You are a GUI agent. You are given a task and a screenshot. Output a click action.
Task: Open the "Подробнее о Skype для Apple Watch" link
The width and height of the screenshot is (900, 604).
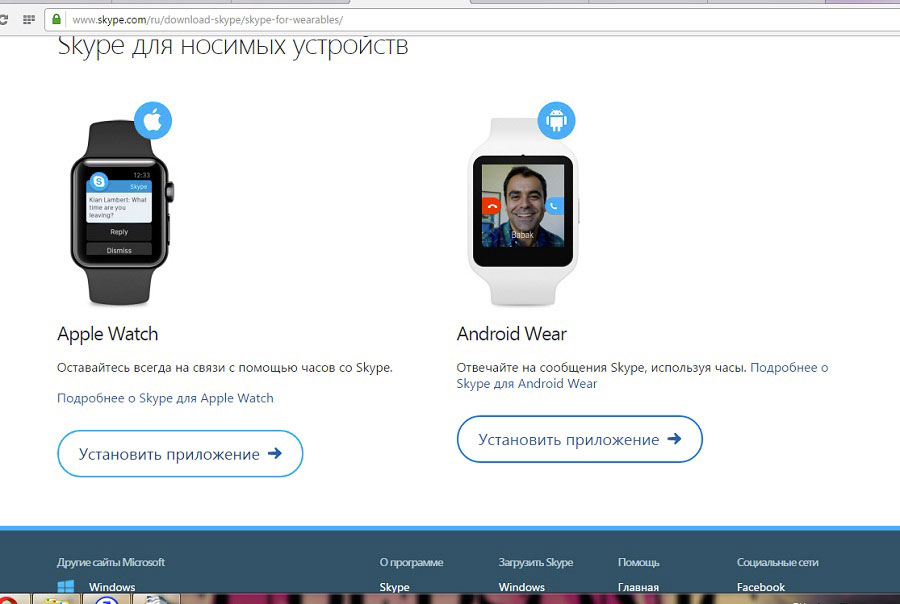(x=165, y=398)
